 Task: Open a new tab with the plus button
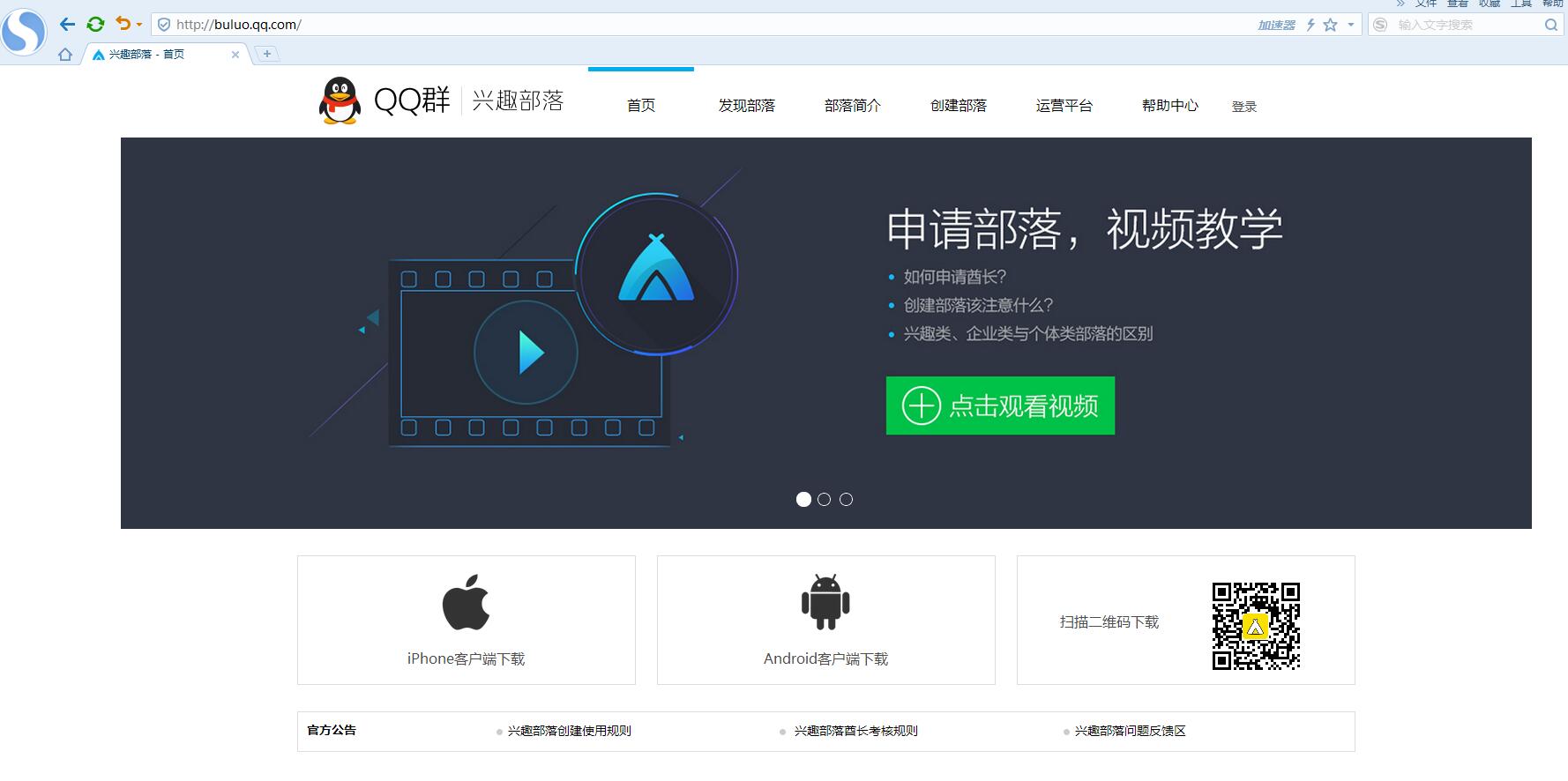pyautogui.click(x=266, y=55)
